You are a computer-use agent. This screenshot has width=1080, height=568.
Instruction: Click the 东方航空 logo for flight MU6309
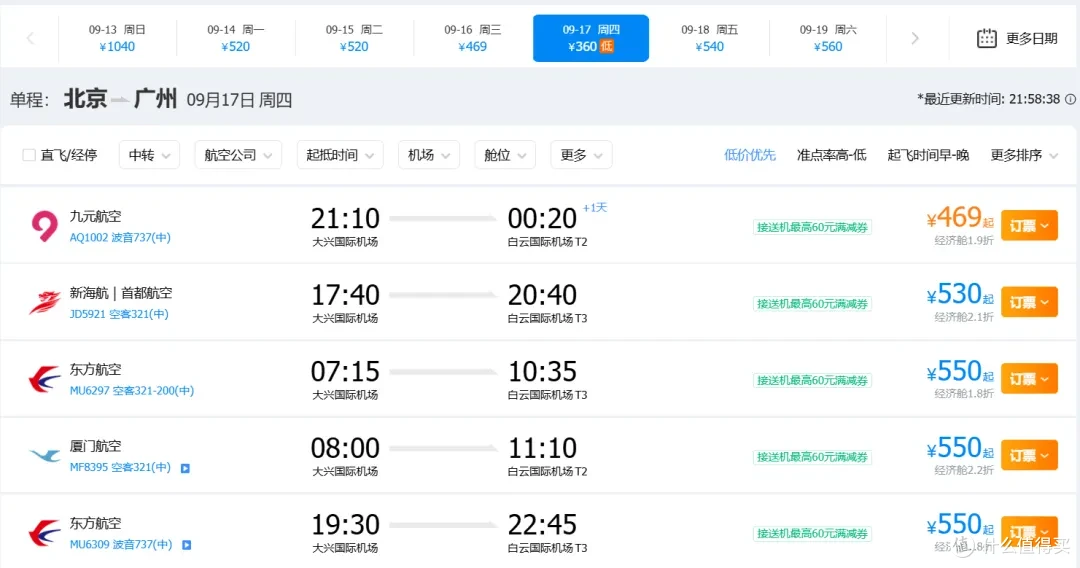pos(45,532)
